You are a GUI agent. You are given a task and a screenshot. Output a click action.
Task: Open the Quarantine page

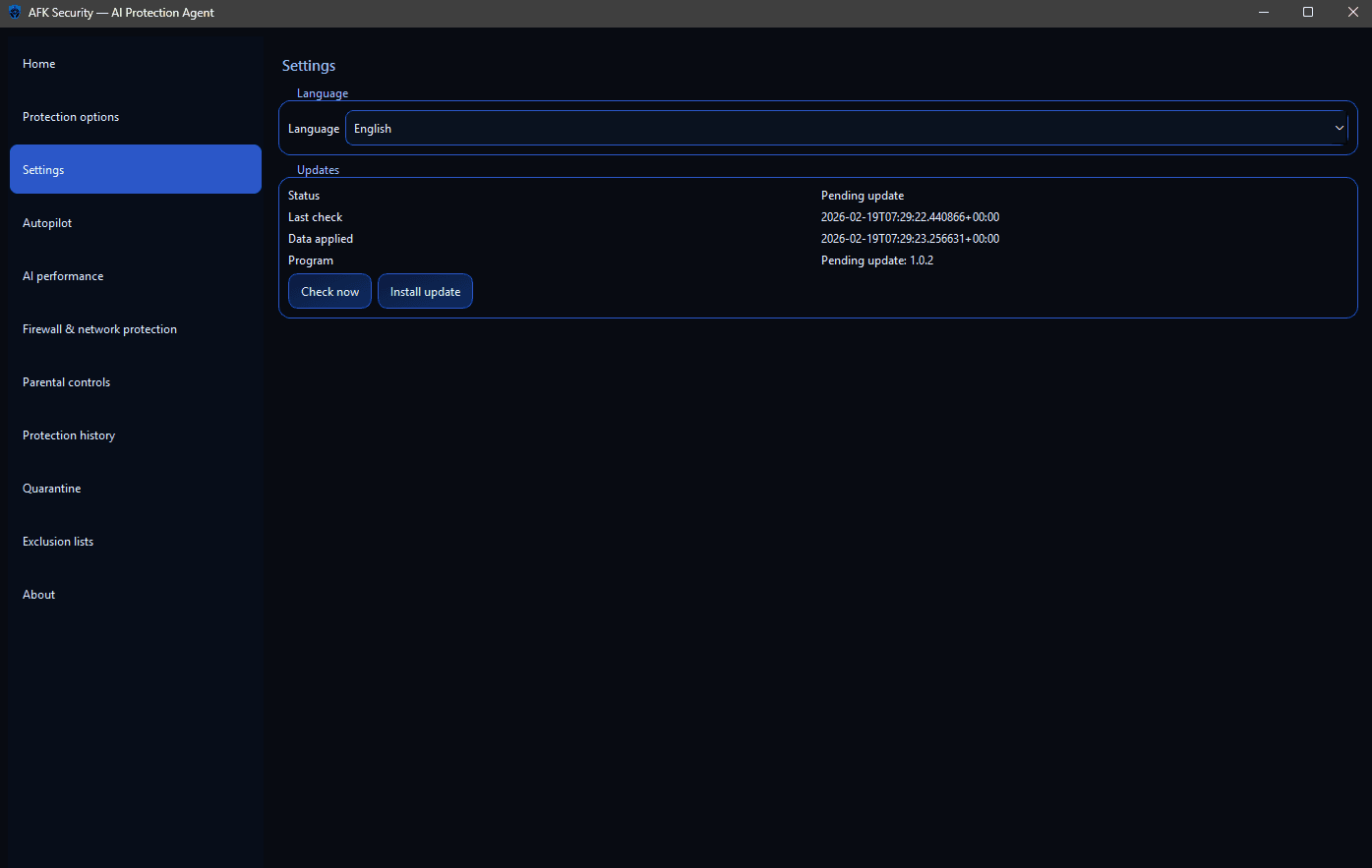[x=52, y=488]
